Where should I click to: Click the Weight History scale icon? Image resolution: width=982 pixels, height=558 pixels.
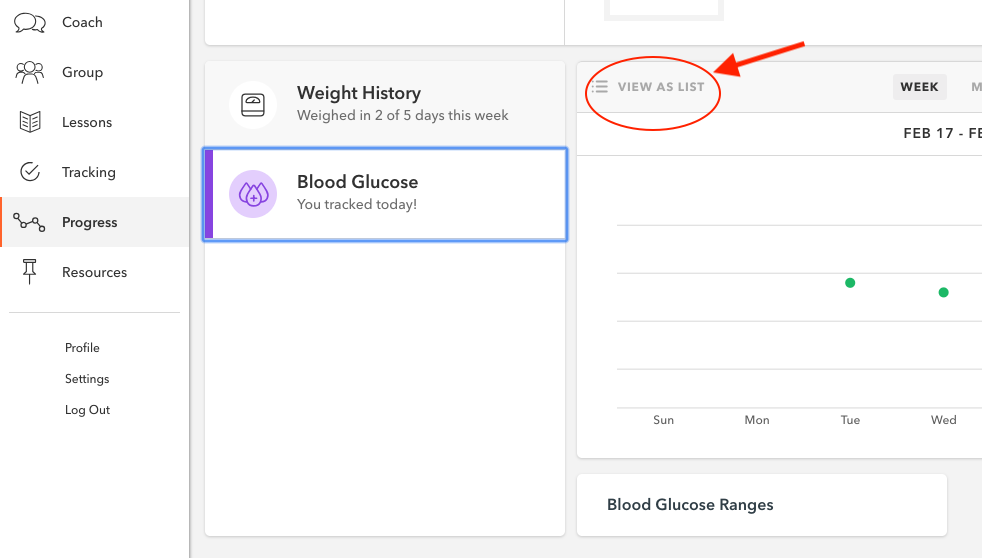(253, 105)
